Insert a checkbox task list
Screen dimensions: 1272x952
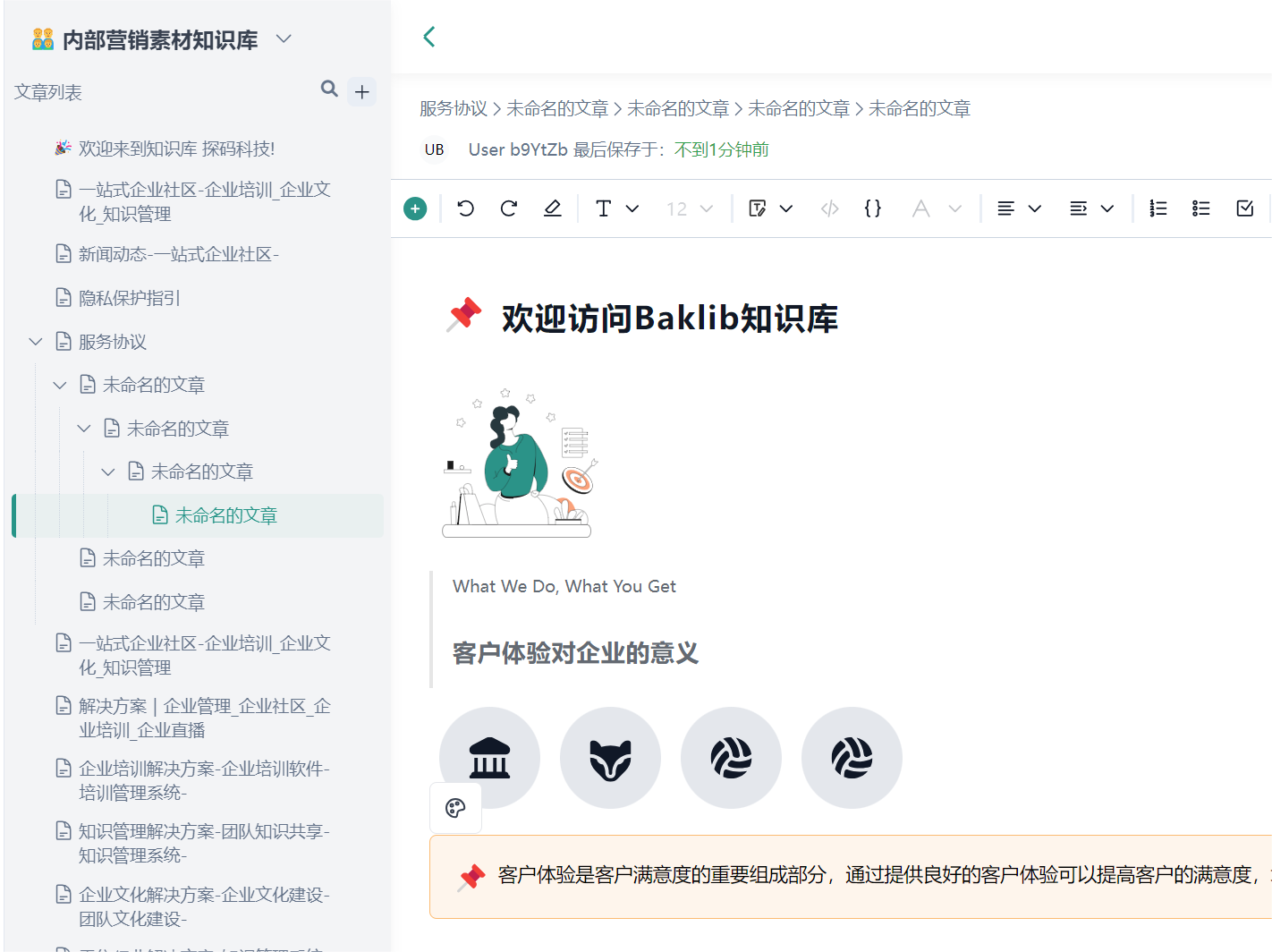pyautogui.click(x=1244, y=208)
